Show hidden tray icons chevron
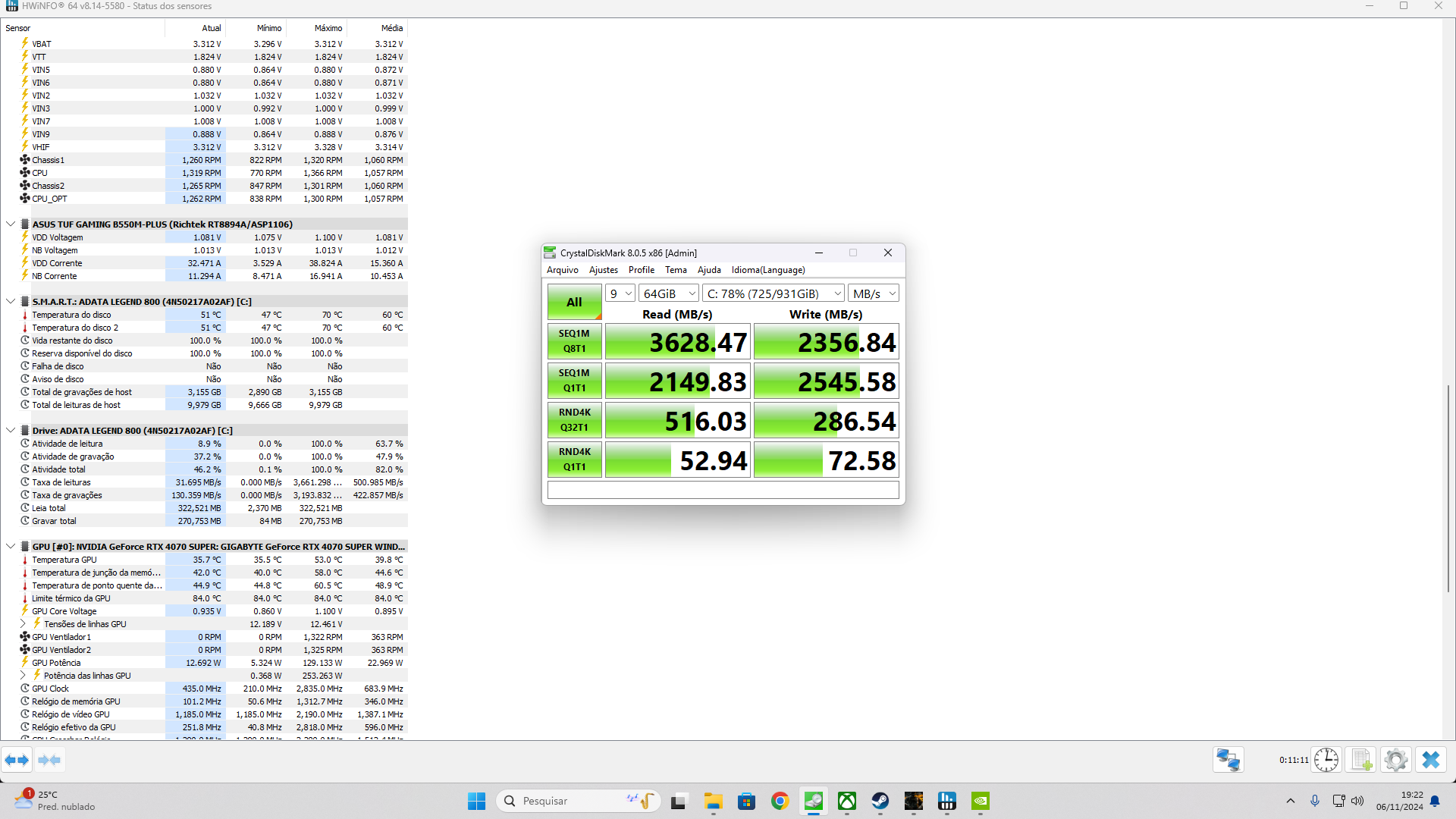Screen dimensions: 1456x819 (x=1291, y=801)
